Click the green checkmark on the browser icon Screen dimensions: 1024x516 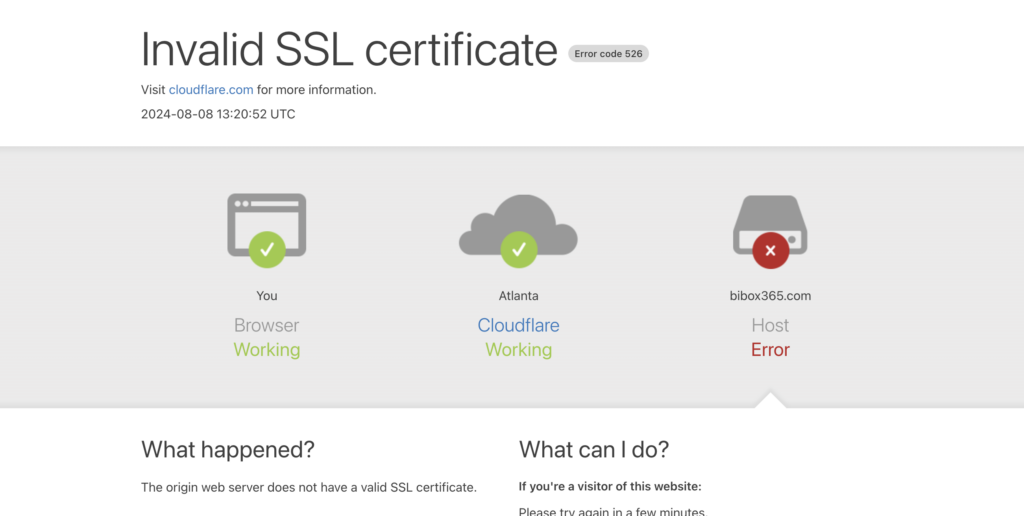pyautogui.click(x=266, y=250)
